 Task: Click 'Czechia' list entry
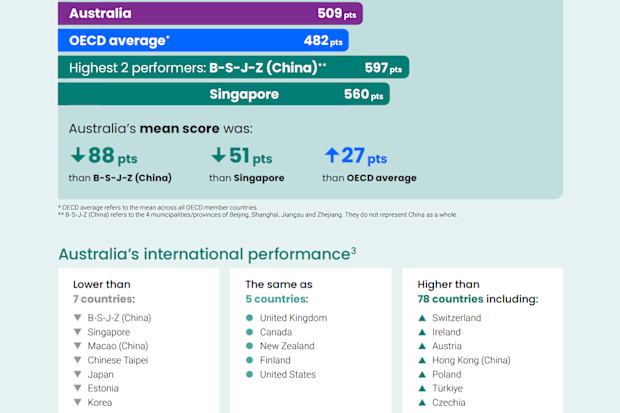click(x=449, y=403)
